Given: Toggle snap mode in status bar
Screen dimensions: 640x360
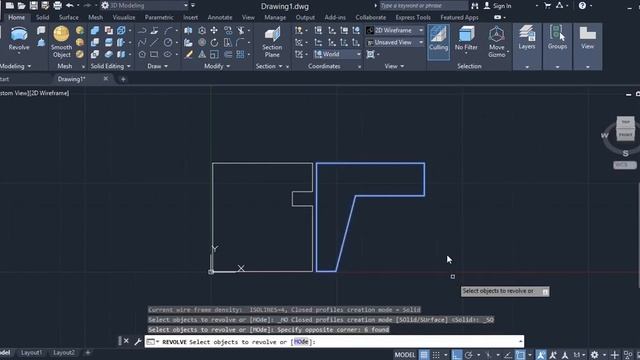Looking at the screenshot, I should click(x=436, y=355).
